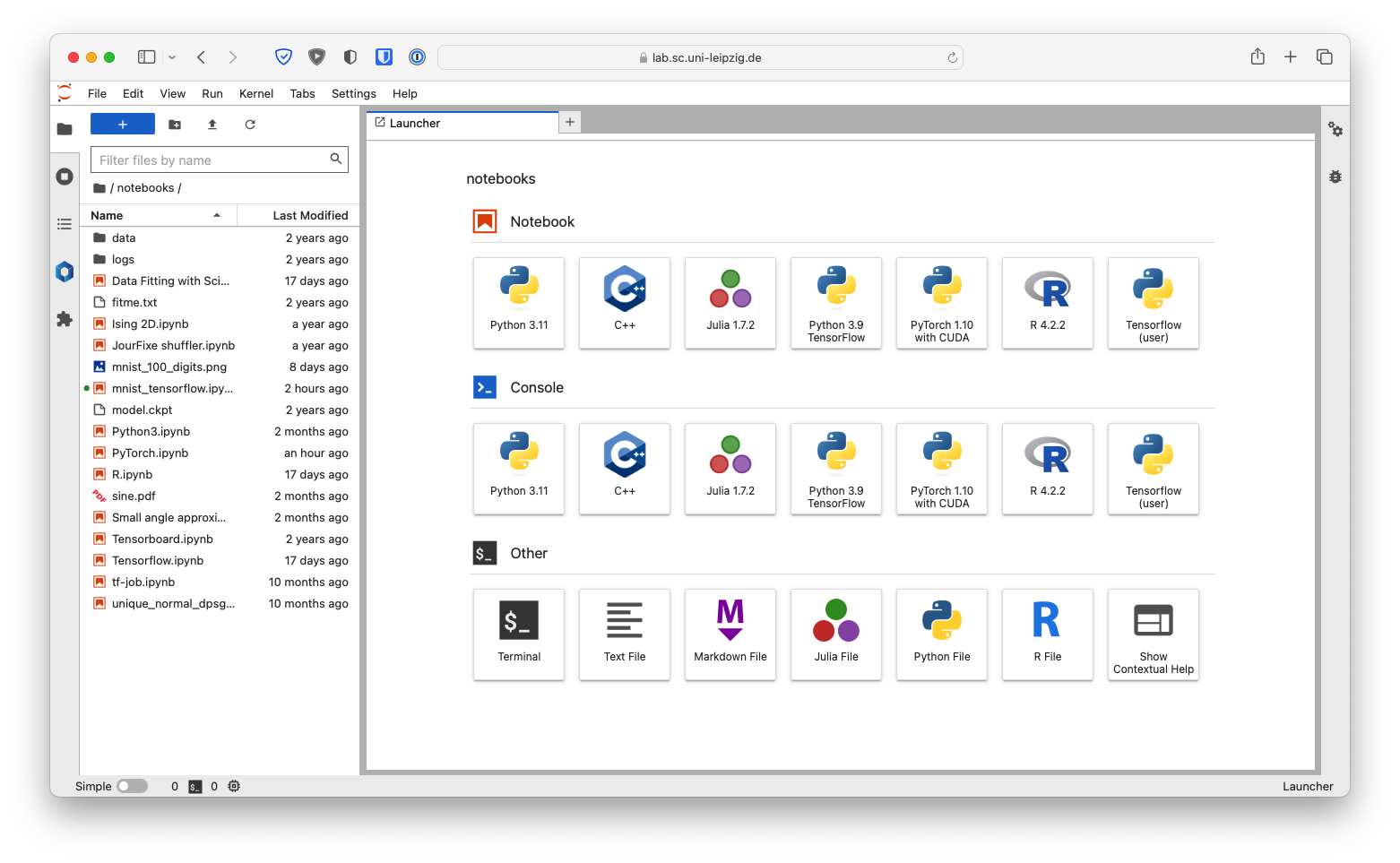
Task: Open Tensorflow (user) console
Action: point(1154,469)
